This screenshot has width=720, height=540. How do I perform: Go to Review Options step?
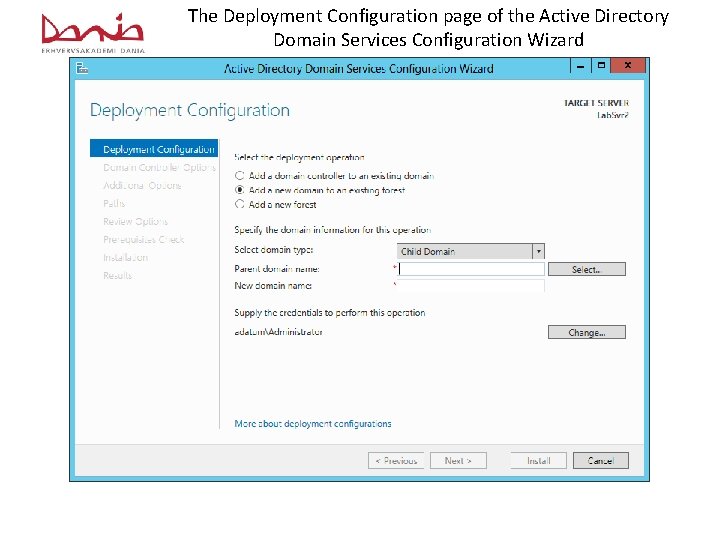tap(135, 221)
